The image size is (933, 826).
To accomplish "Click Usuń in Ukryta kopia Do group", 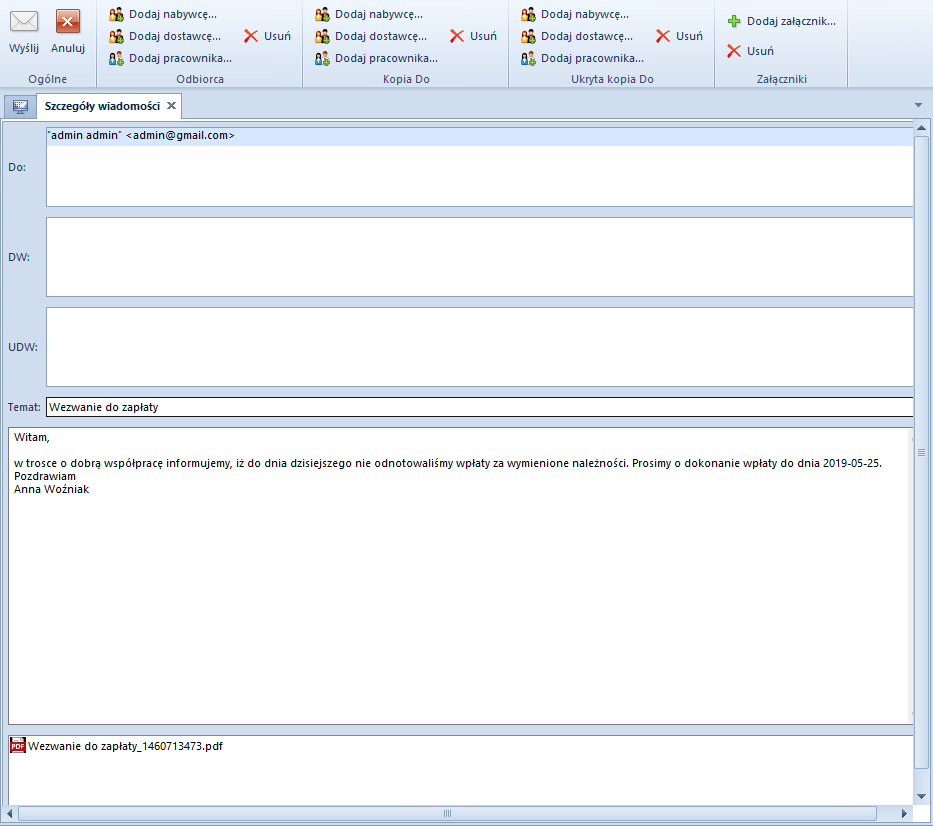I will click(680, 36).
